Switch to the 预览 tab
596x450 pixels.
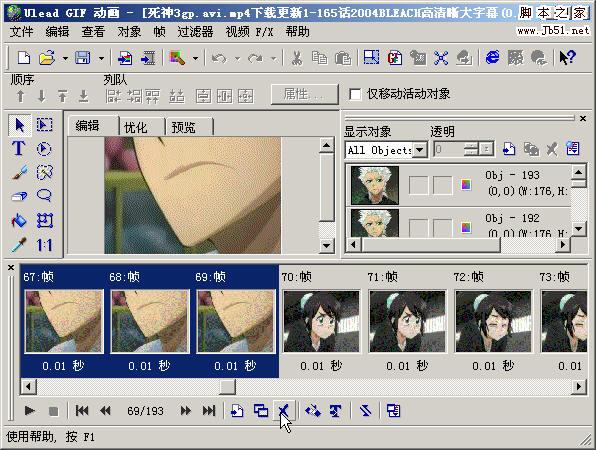tap(189, 127)
